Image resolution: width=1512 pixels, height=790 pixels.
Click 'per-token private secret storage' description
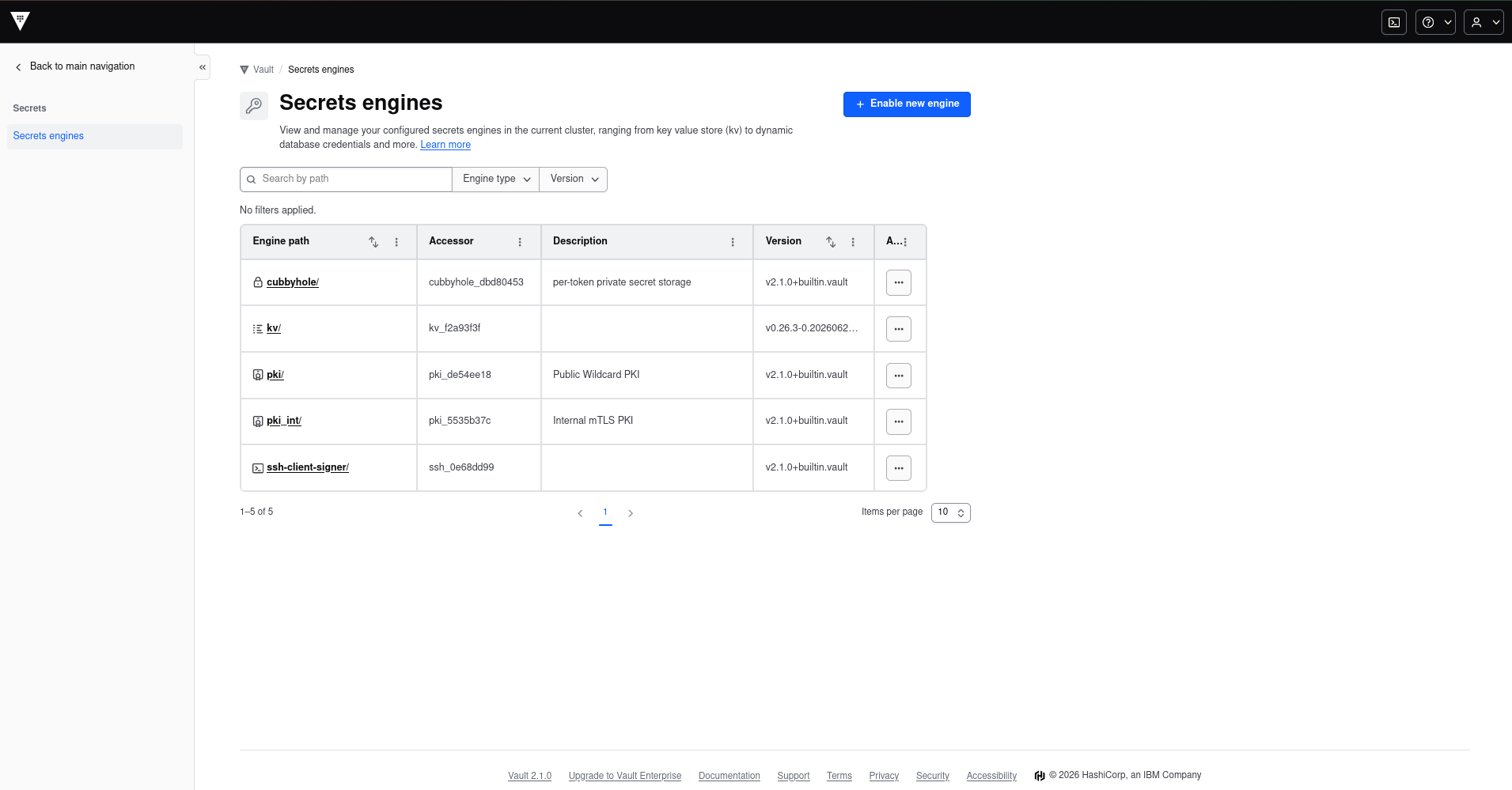[622, 282]
